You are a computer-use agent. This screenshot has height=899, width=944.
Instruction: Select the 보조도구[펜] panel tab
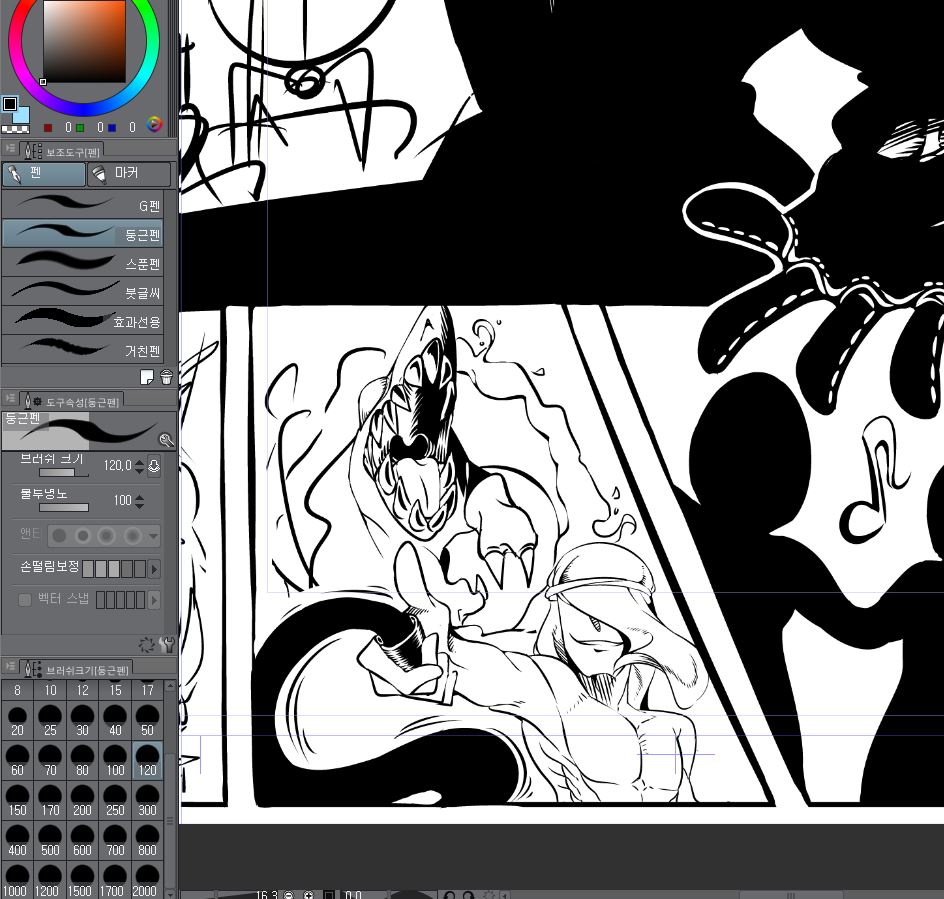[x=62, y=151]
